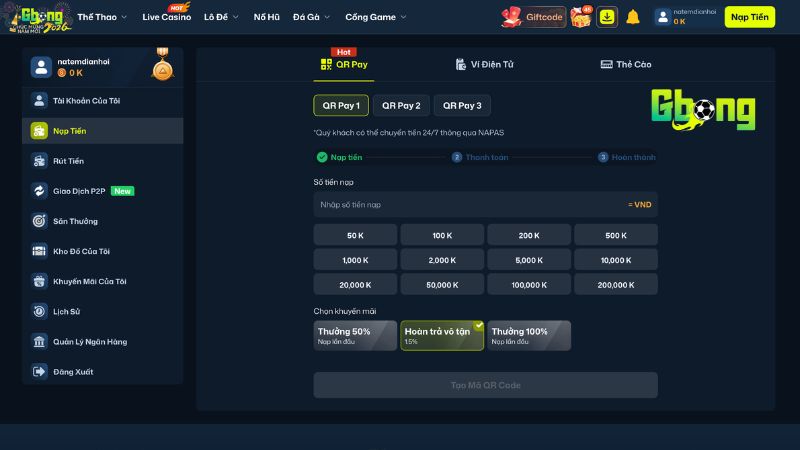The image size is (800, 450).
Task: Switch to the Thẻ Cào tab
Action: point(626,64)
